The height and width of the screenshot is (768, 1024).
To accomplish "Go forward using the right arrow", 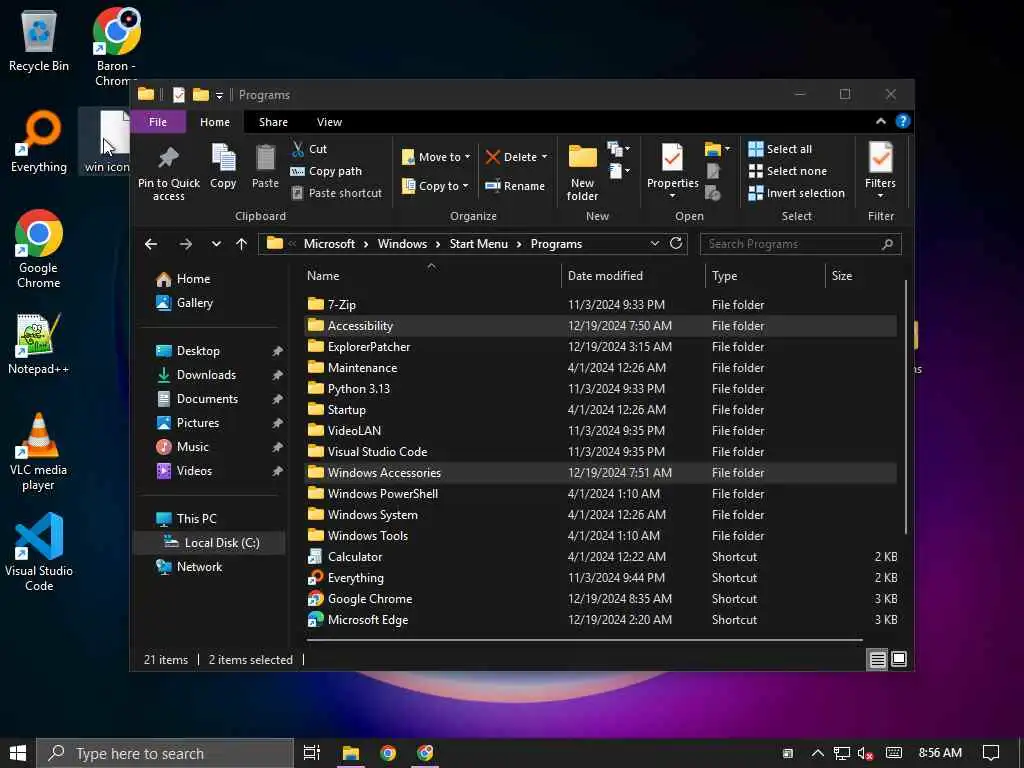I will tap(185, 244).
